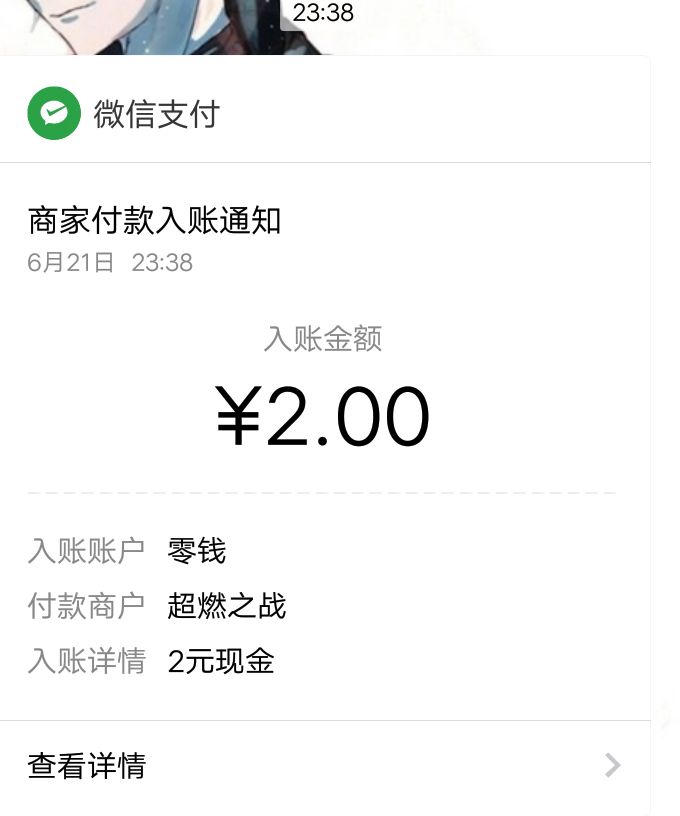The image size is (680, 816).
Task: Open the 查看详情 link
Action: (x=87, y=766)
